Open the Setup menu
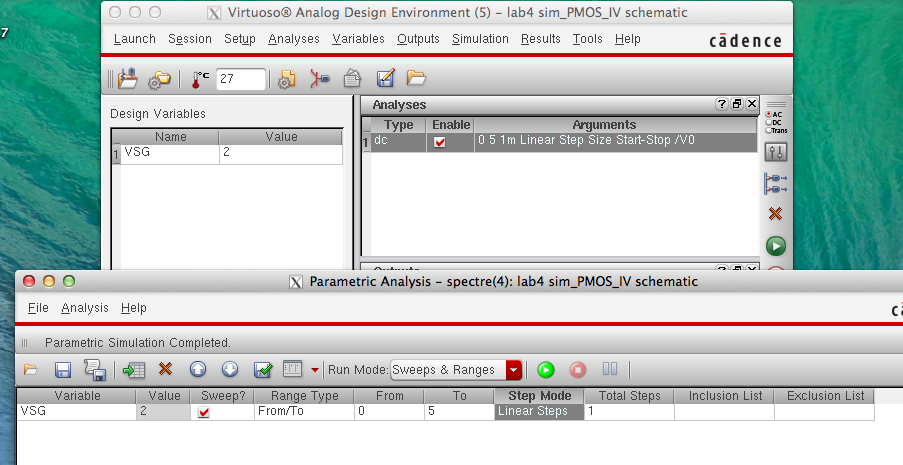The height and width of the screenshot is (465, 903). point(240,39)
